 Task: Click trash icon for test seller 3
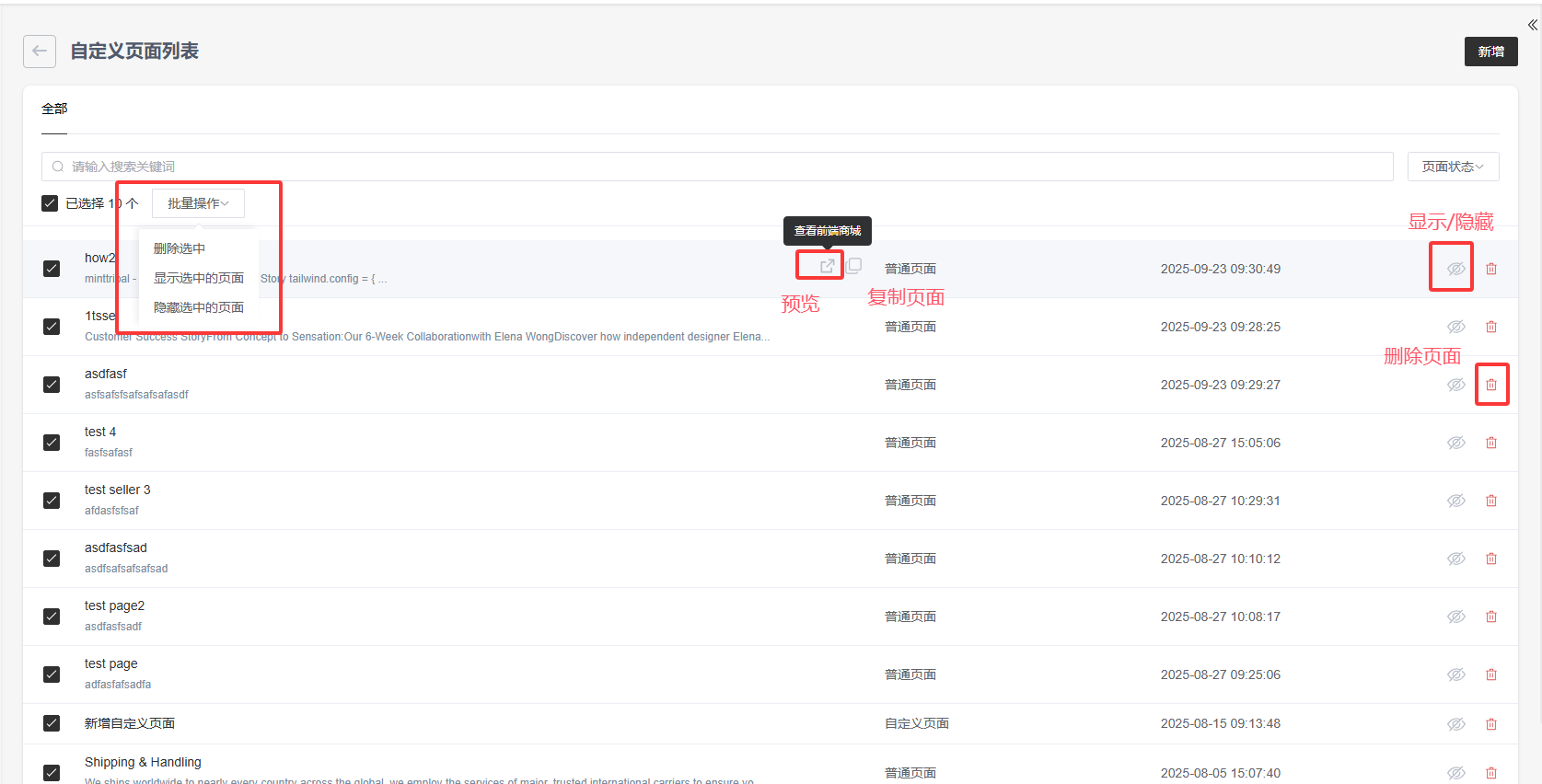coord(1491,501)
